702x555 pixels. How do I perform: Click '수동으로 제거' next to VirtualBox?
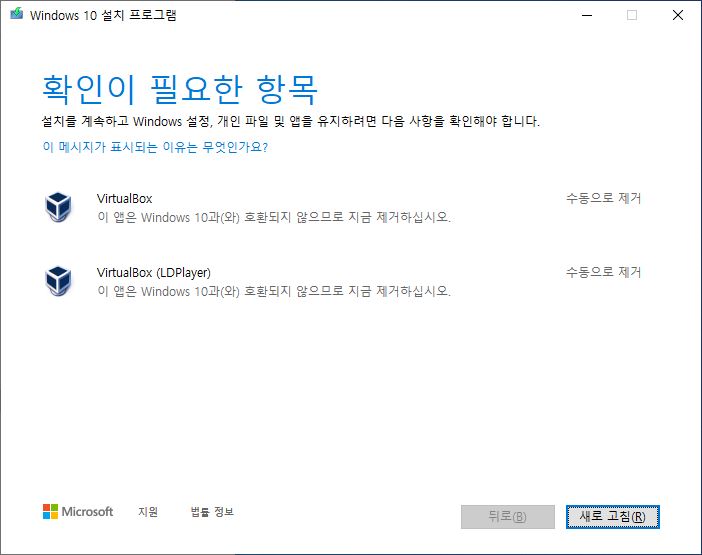coord(603,198)
